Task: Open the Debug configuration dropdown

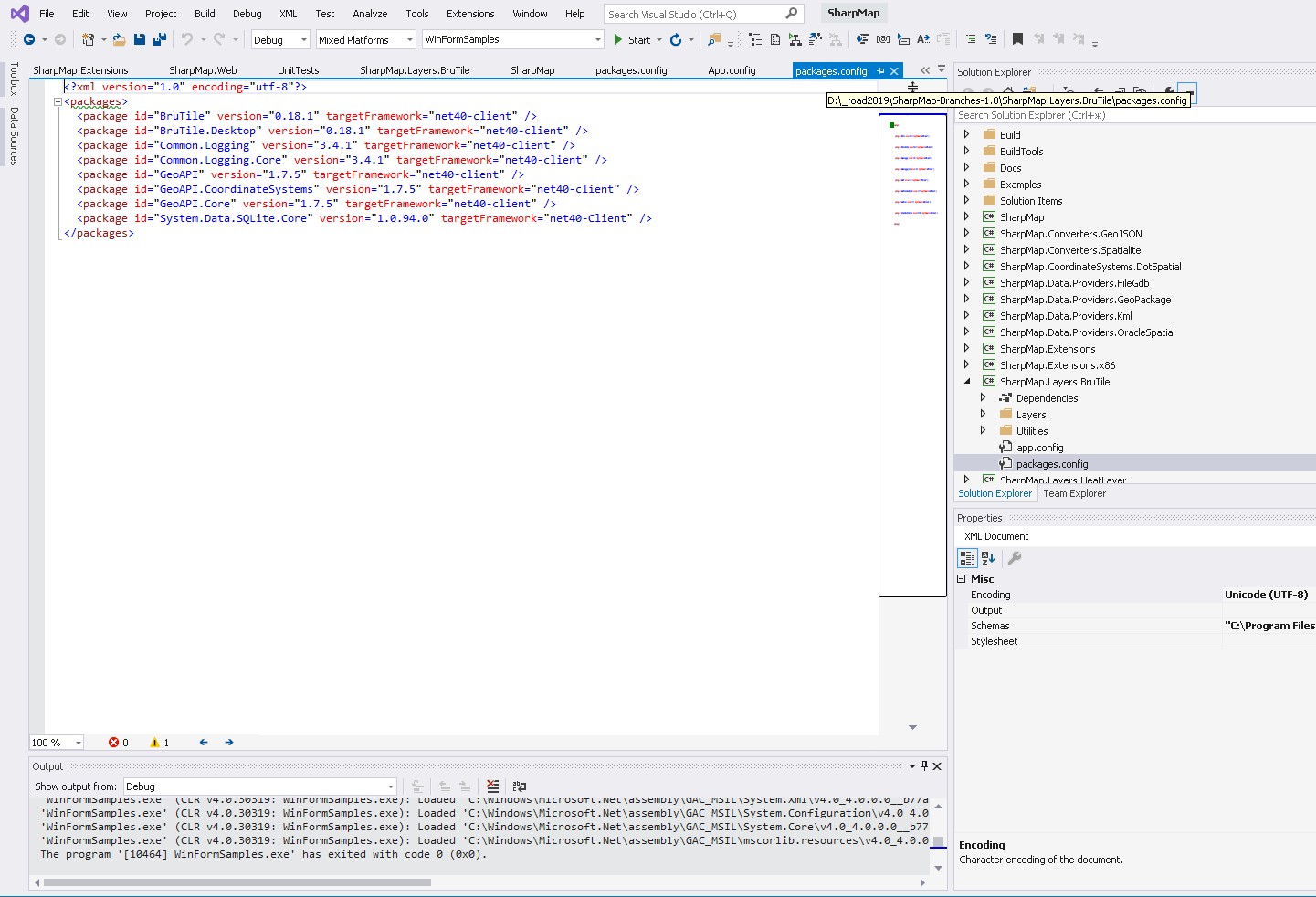Action: tap(279, 39)
